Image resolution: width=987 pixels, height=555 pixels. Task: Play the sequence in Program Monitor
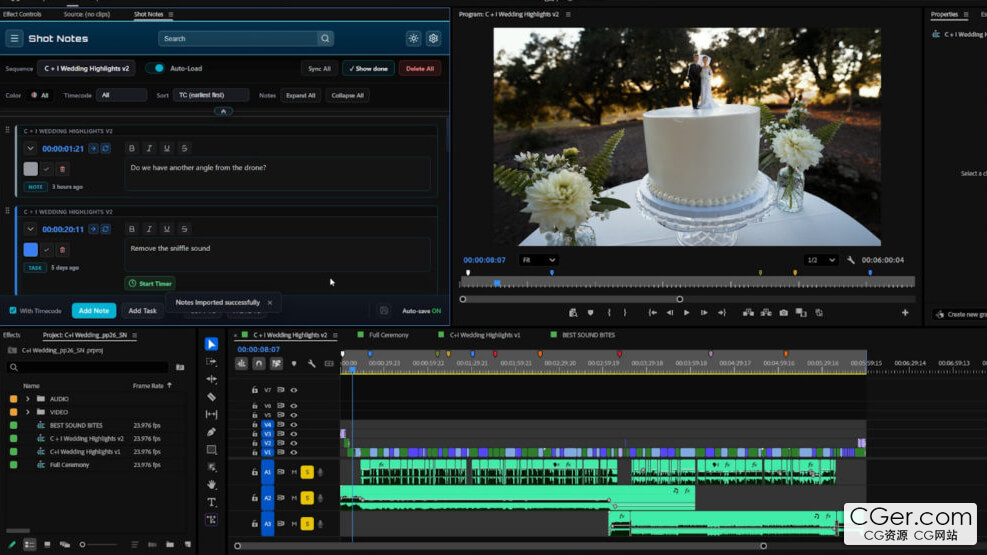[x=687, y=313]
